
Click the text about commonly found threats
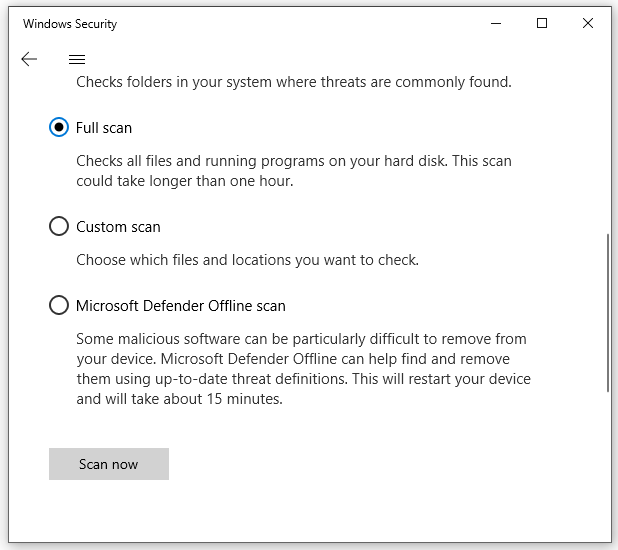click(294, 82)
